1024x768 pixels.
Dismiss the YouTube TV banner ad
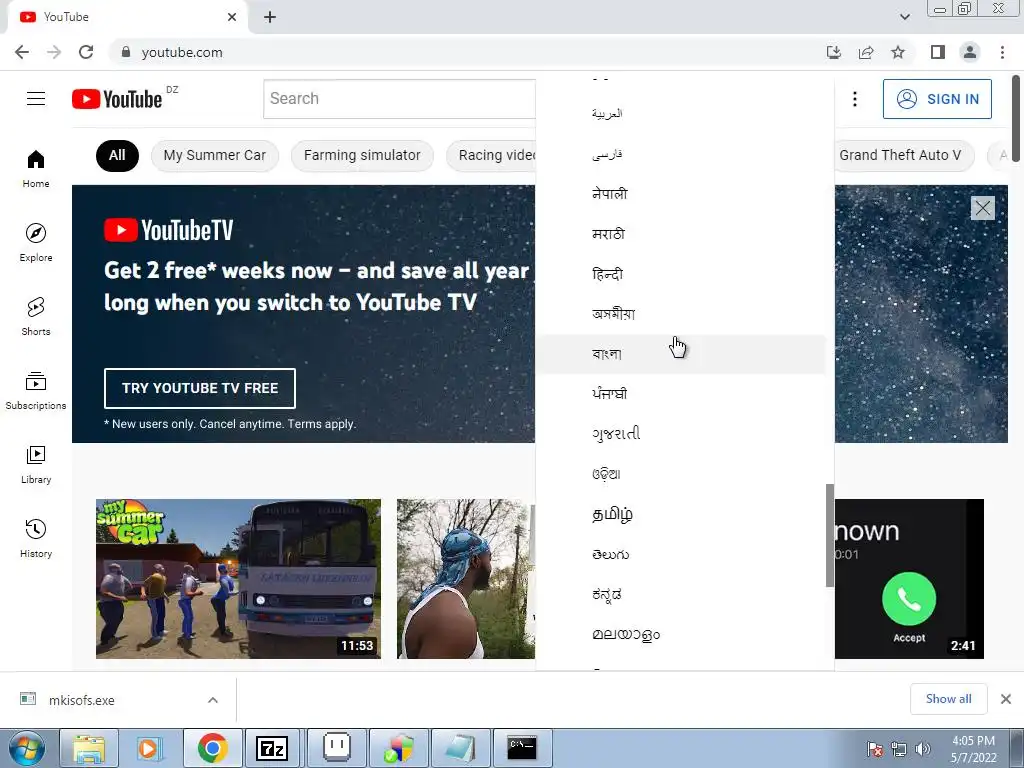[x=982, y=208]
